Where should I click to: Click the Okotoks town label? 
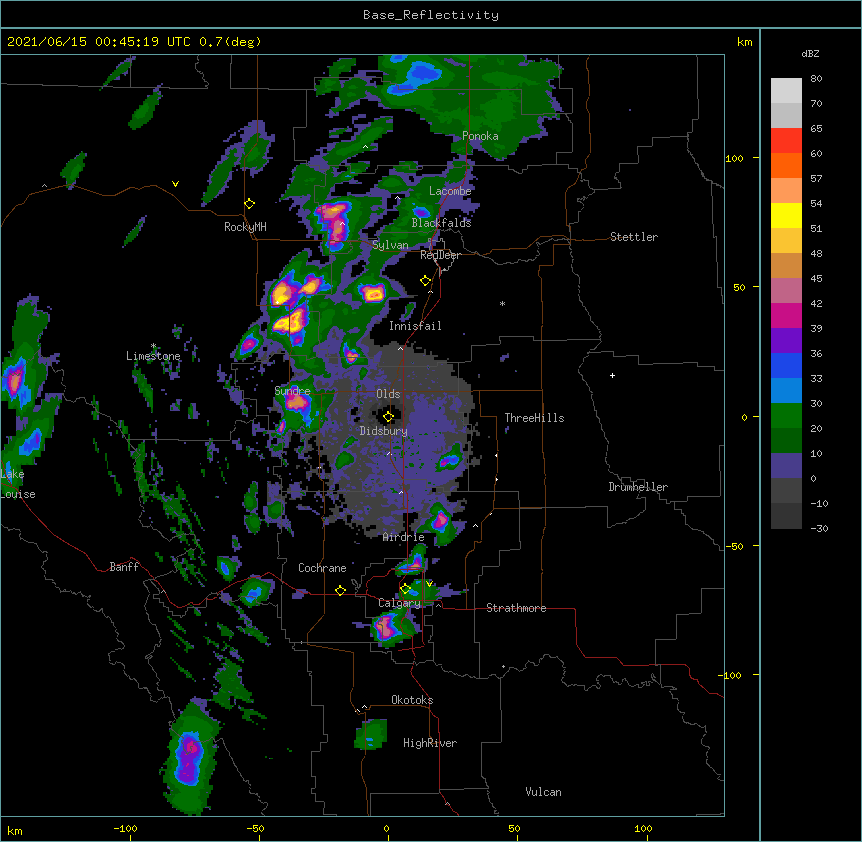pyautogui.click(x=412, y=700)
